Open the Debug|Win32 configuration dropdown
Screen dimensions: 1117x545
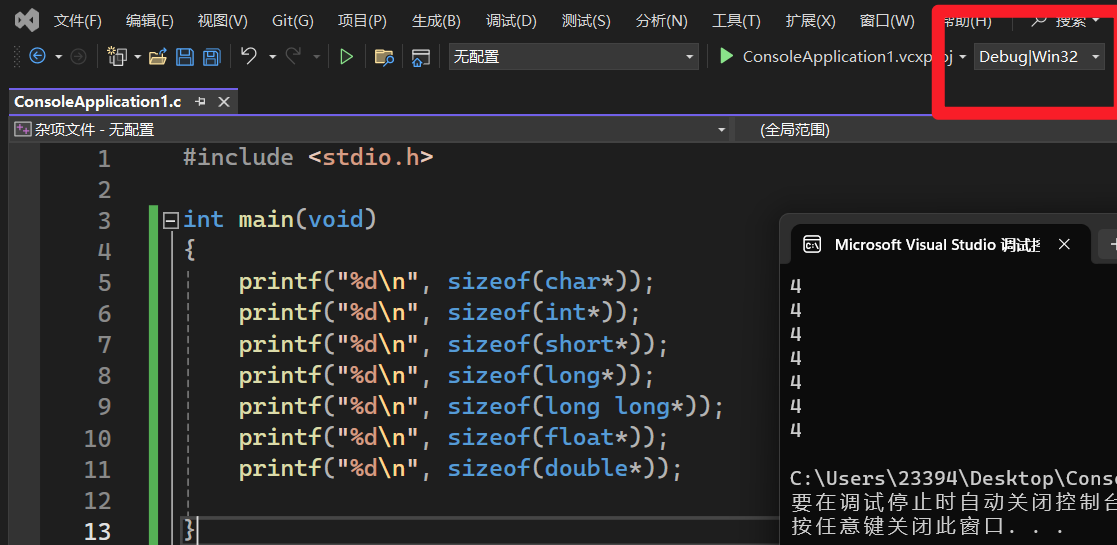coord(1040,57)
